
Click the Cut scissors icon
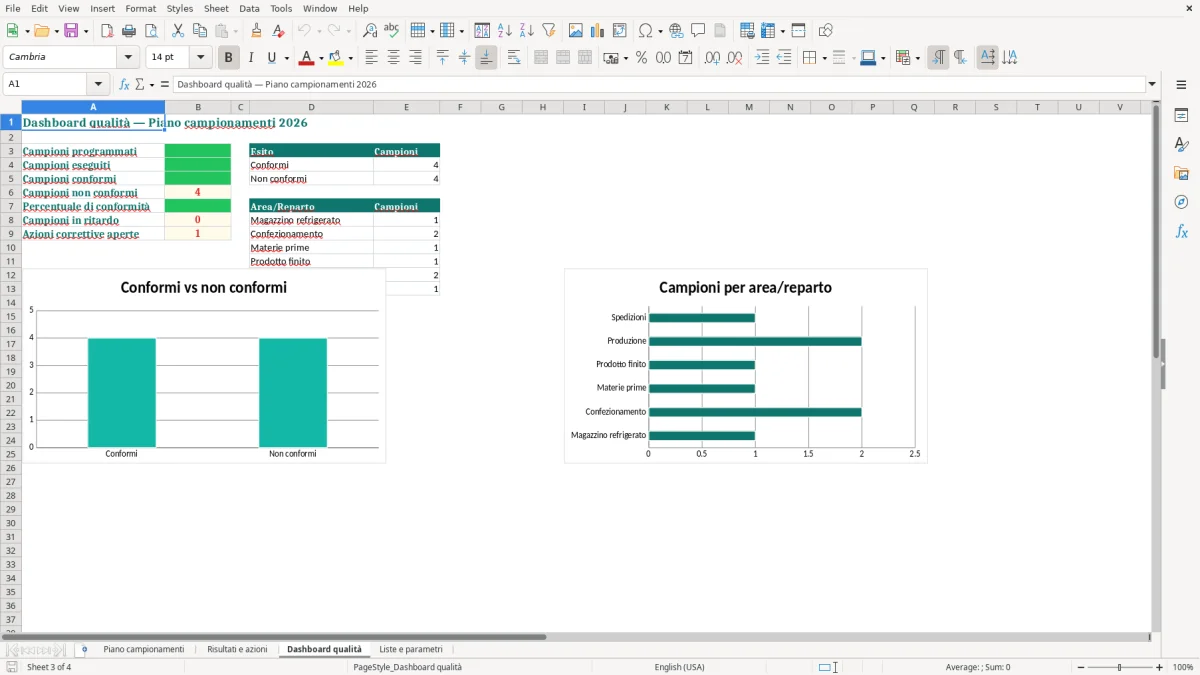click(x=178, y=31)
